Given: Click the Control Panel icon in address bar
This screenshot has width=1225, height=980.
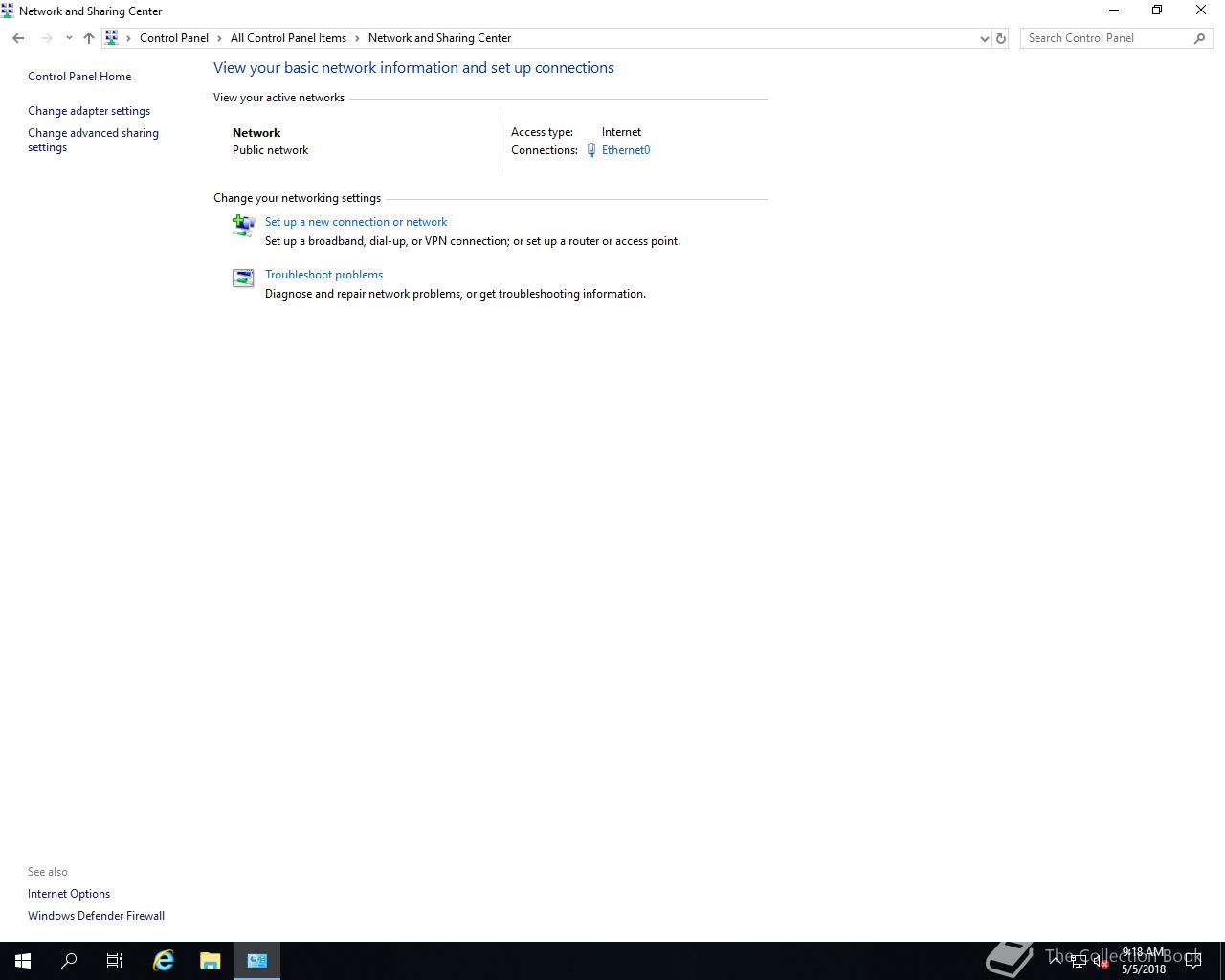Looking at the screenshot, I should click(x=112, y=38).
